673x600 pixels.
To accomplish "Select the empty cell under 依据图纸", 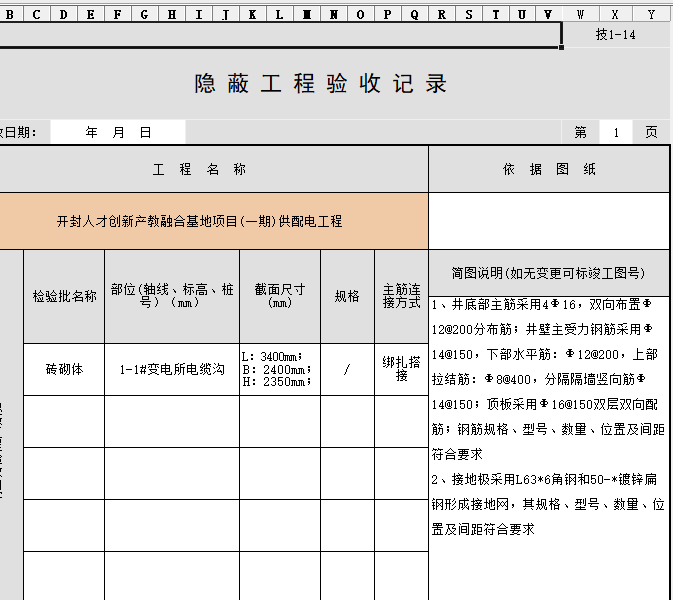I will point(549,221).
